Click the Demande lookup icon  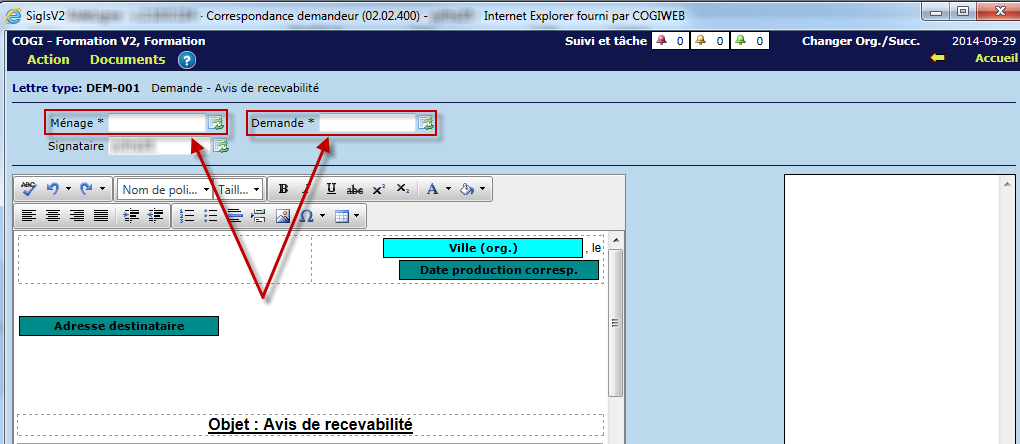coord(425,123)
